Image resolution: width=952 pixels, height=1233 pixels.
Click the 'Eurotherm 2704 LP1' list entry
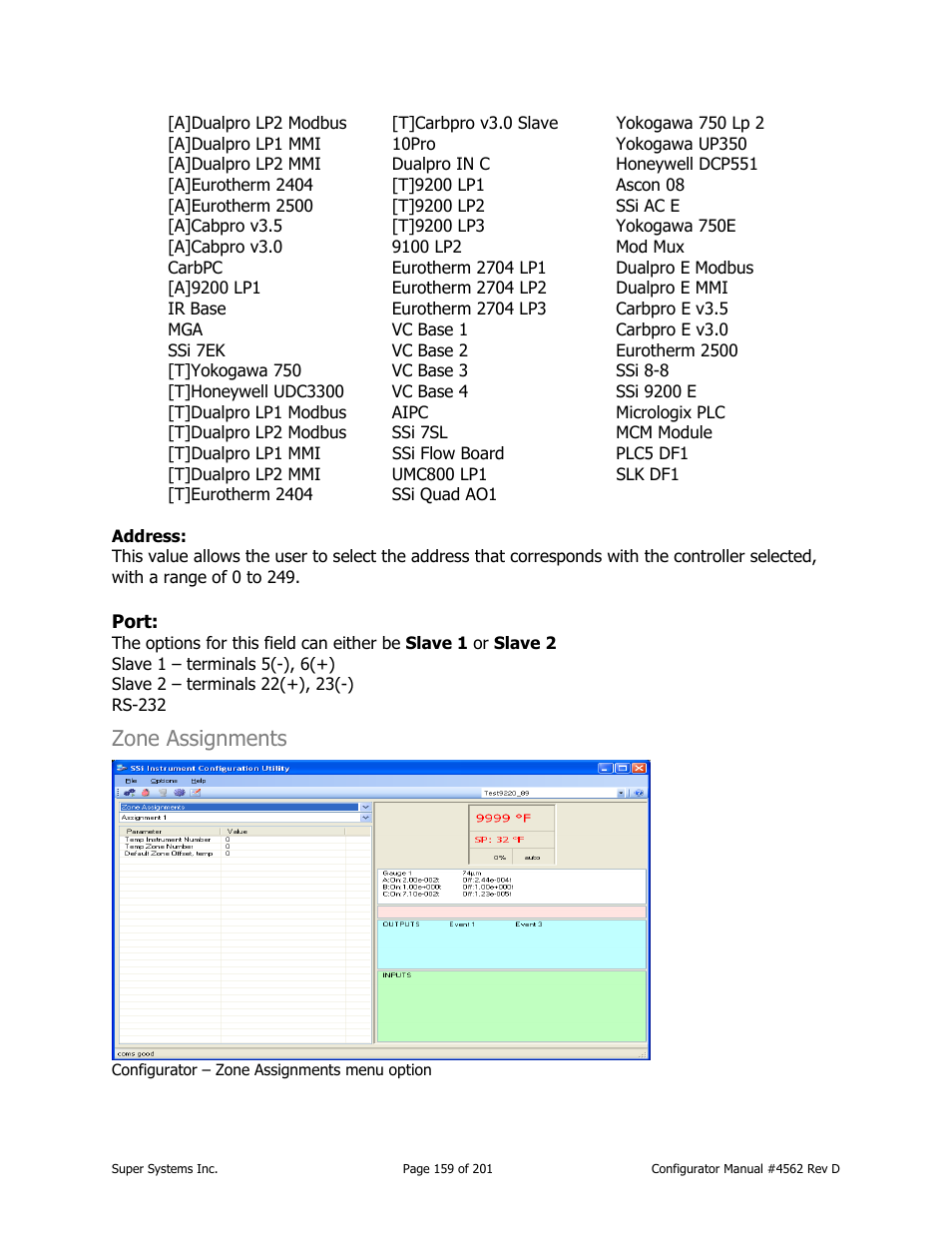tap(469, 268)
